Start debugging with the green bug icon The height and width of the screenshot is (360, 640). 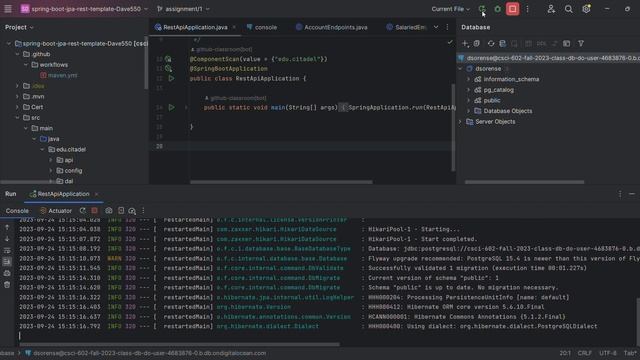(497, 9)
